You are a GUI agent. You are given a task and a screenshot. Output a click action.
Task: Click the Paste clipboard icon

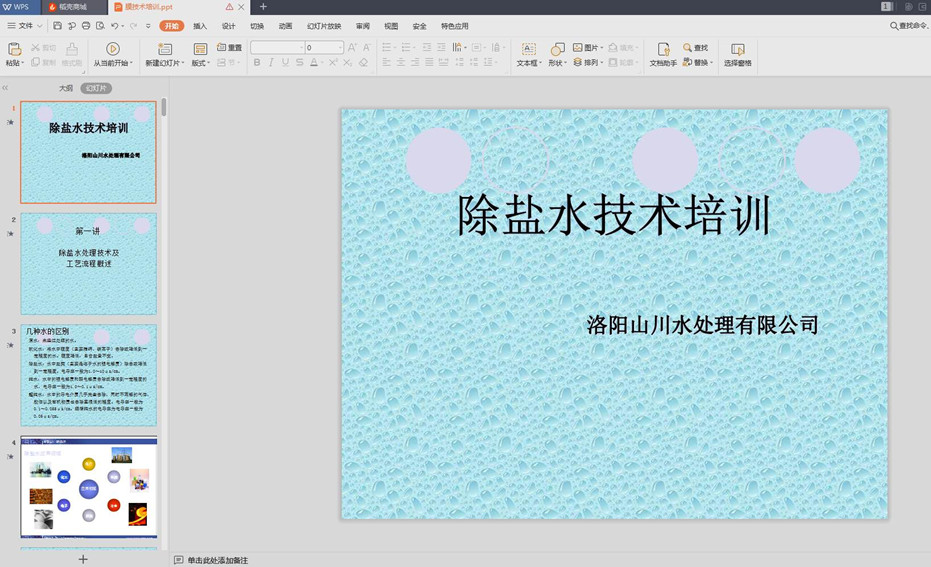point(14,49)
